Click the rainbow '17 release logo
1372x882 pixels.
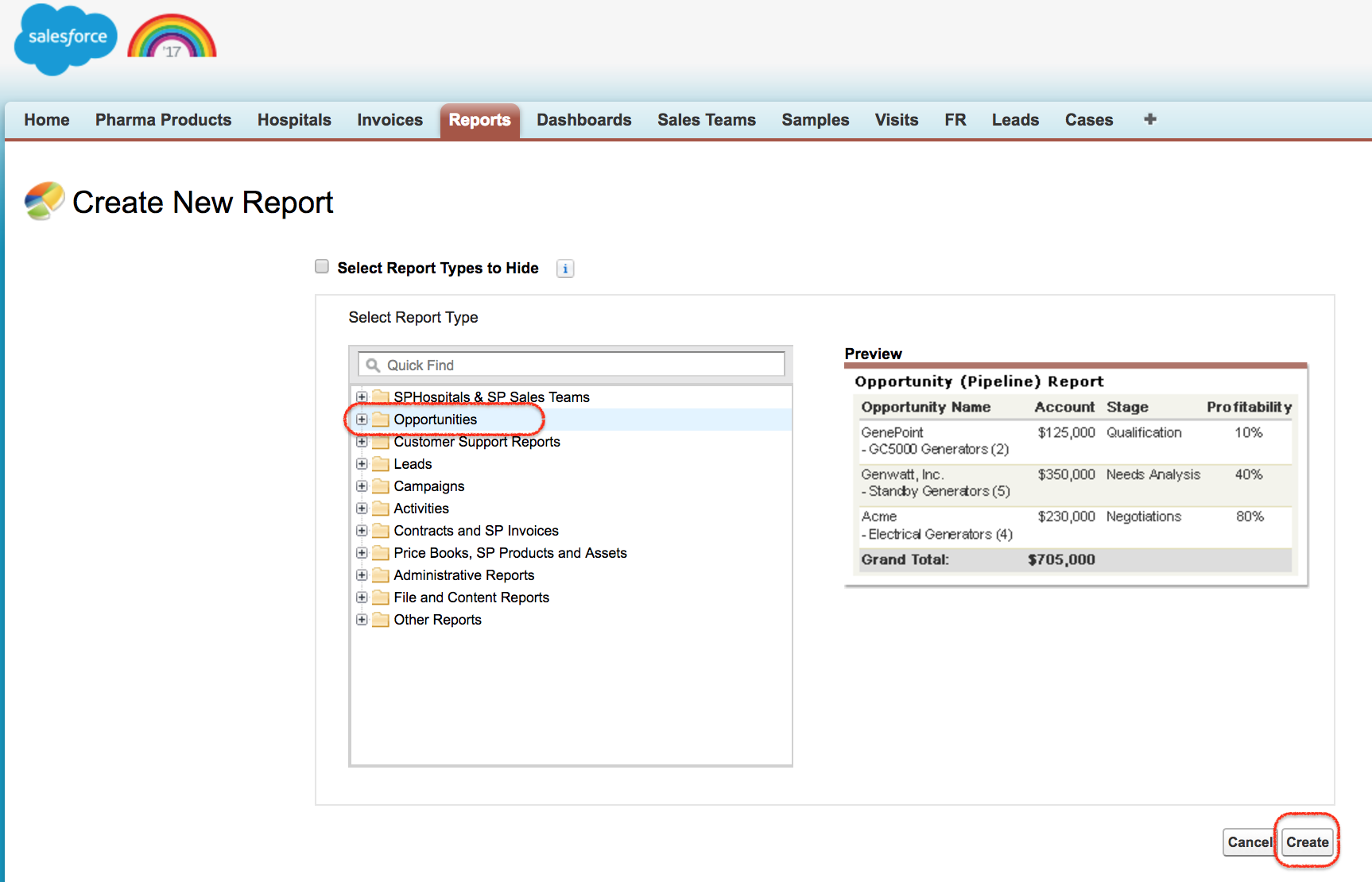coord(172,37)
